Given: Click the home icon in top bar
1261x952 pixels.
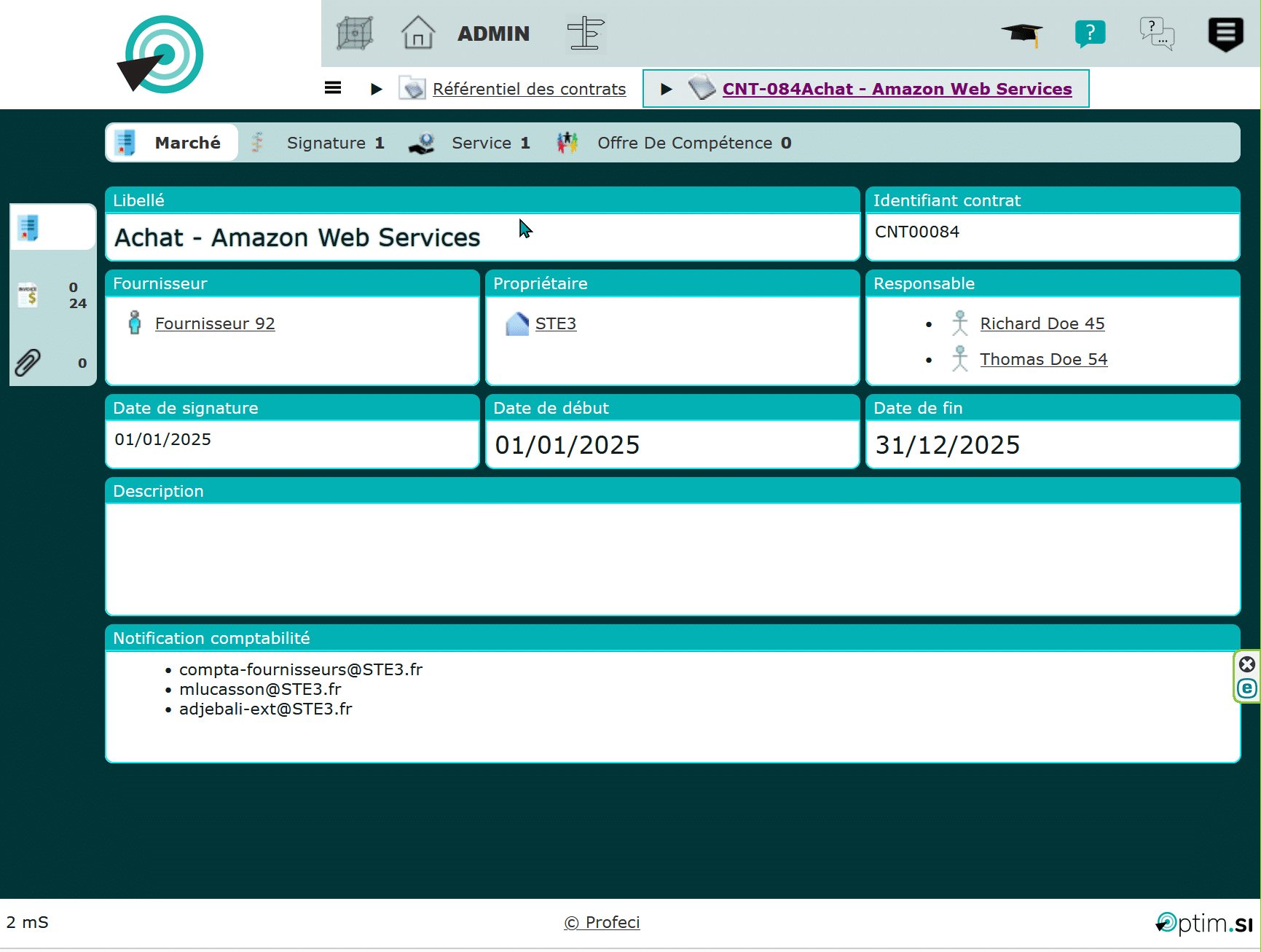Looking at the screenshot, I should pyautogui.click(x=417, y=34).
